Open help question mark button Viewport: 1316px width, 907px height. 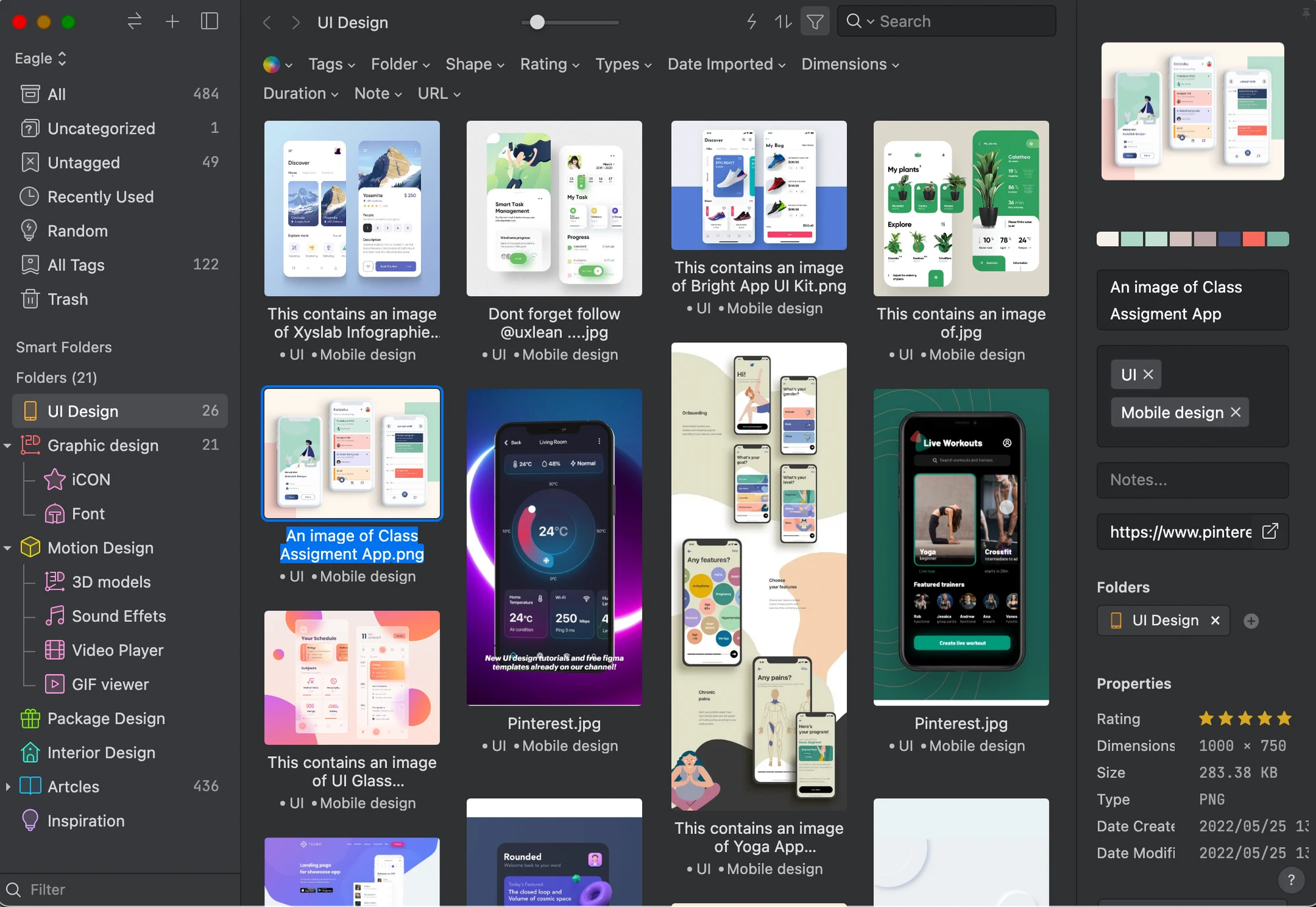coord(1291,879)
